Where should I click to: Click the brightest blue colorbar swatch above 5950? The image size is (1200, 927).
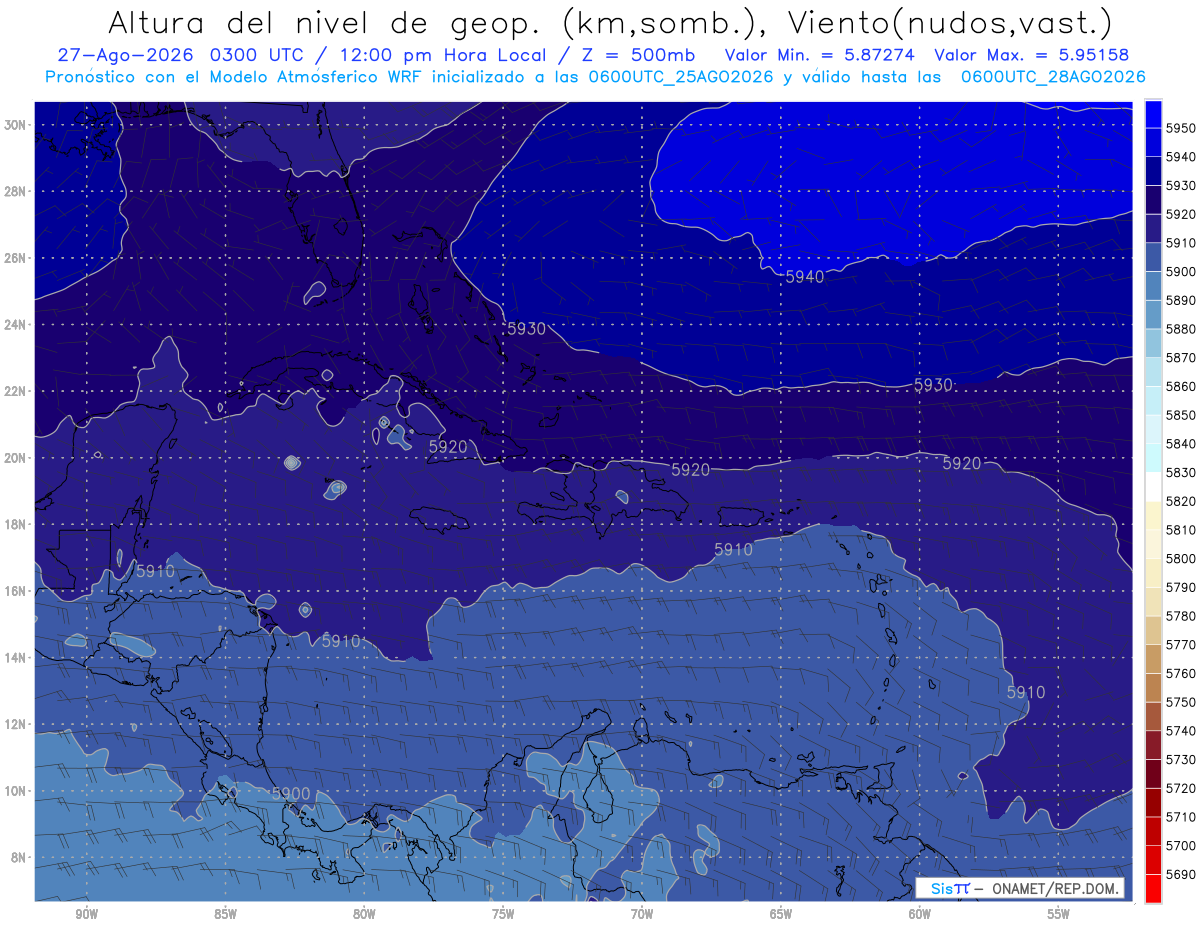1153,114
